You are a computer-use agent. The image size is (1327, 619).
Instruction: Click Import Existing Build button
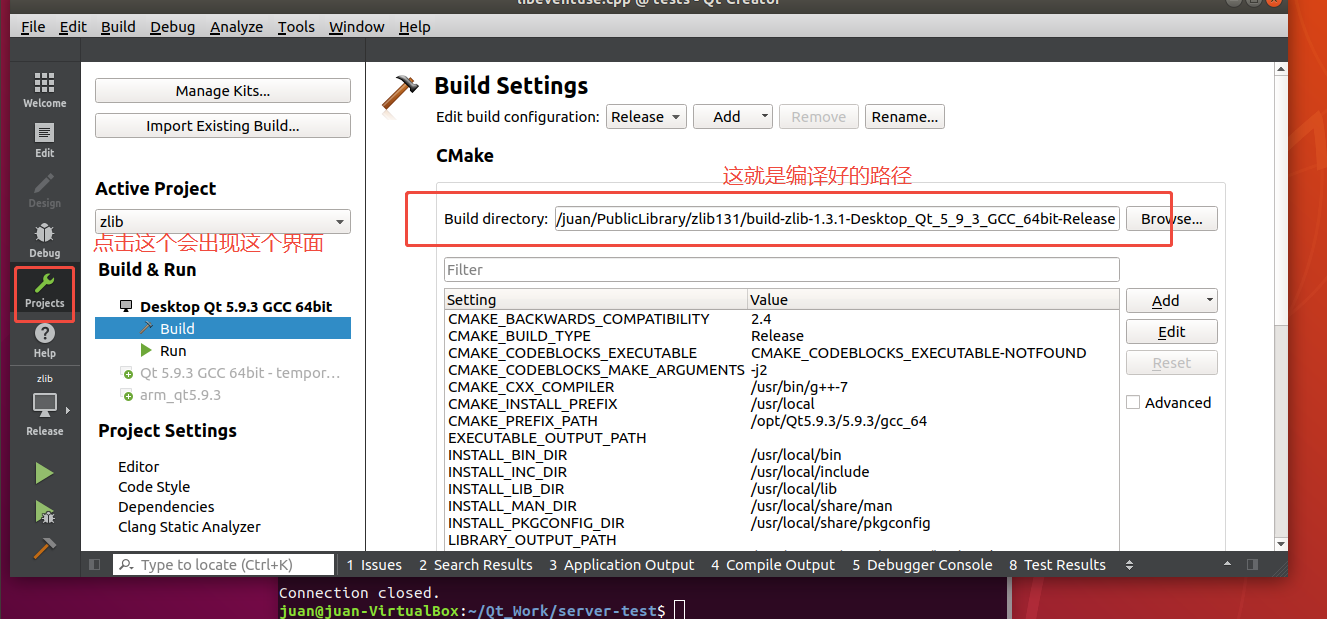[x=223, y=126]
